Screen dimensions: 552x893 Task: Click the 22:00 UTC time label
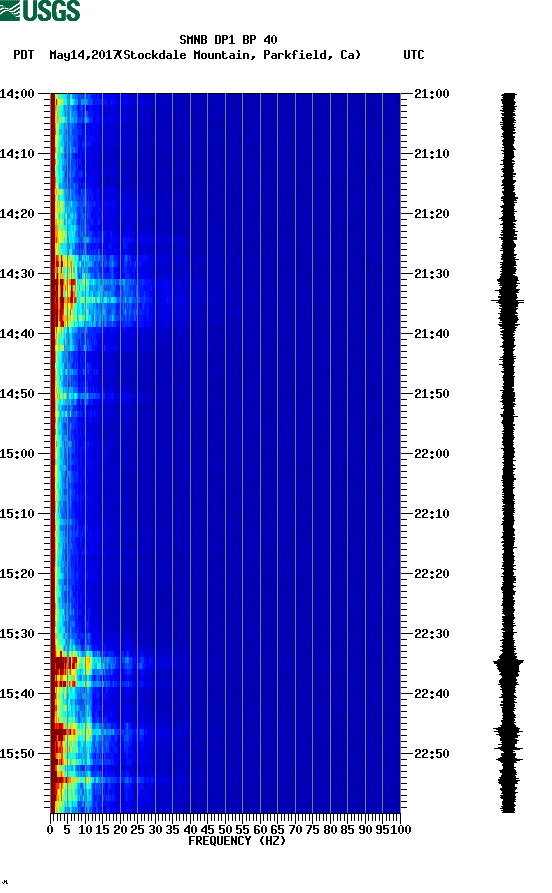coord(432,454)
